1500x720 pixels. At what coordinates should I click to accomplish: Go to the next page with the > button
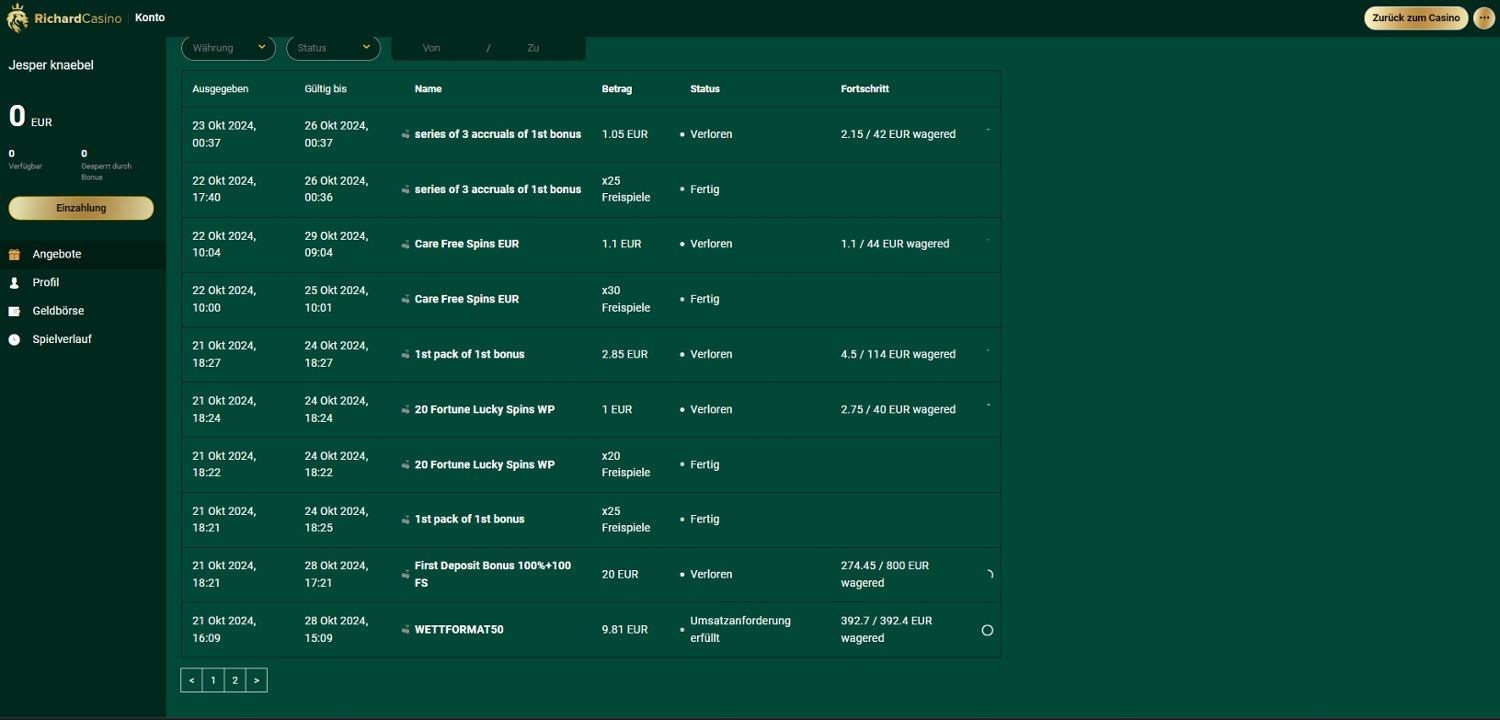256,680
